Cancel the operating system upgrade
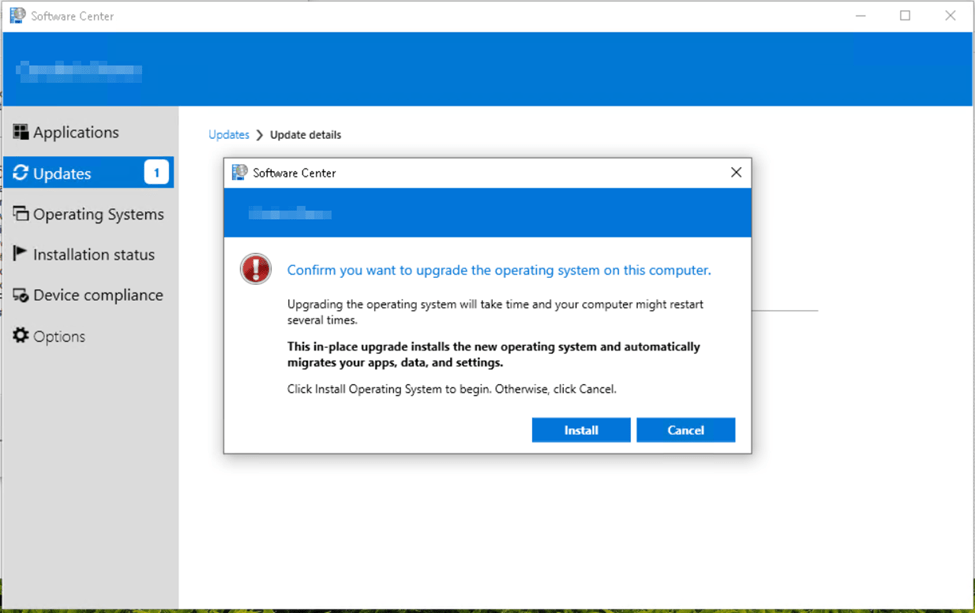The height and width of the screenshot is (613, 975). pos(685,430)
